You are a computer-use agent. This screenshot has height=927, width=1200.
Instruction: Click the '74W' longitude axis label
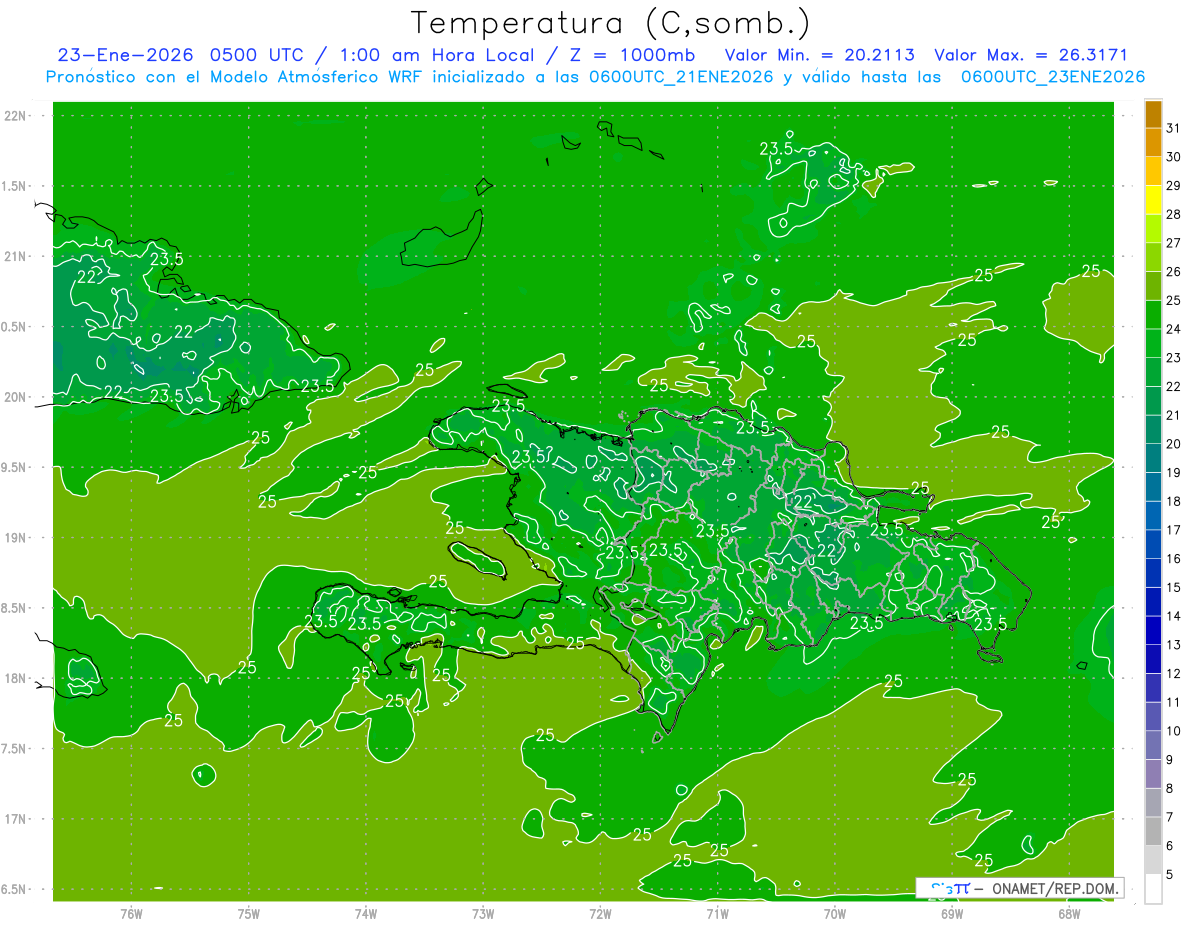coord(365,914)
